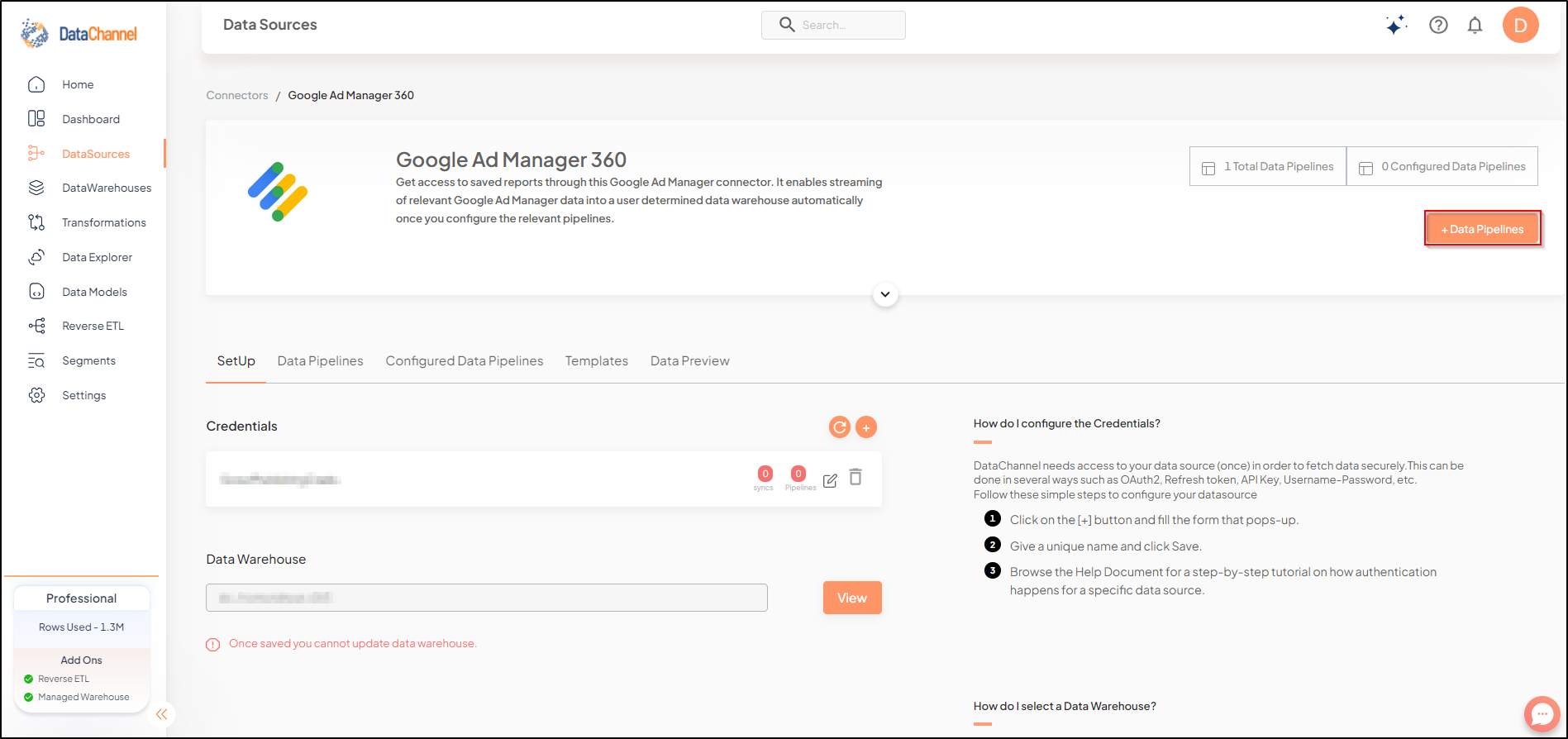Open the user avatar D menu
The width and height of the screenshot is (1568, 739).
click(x=1520, y=25)
